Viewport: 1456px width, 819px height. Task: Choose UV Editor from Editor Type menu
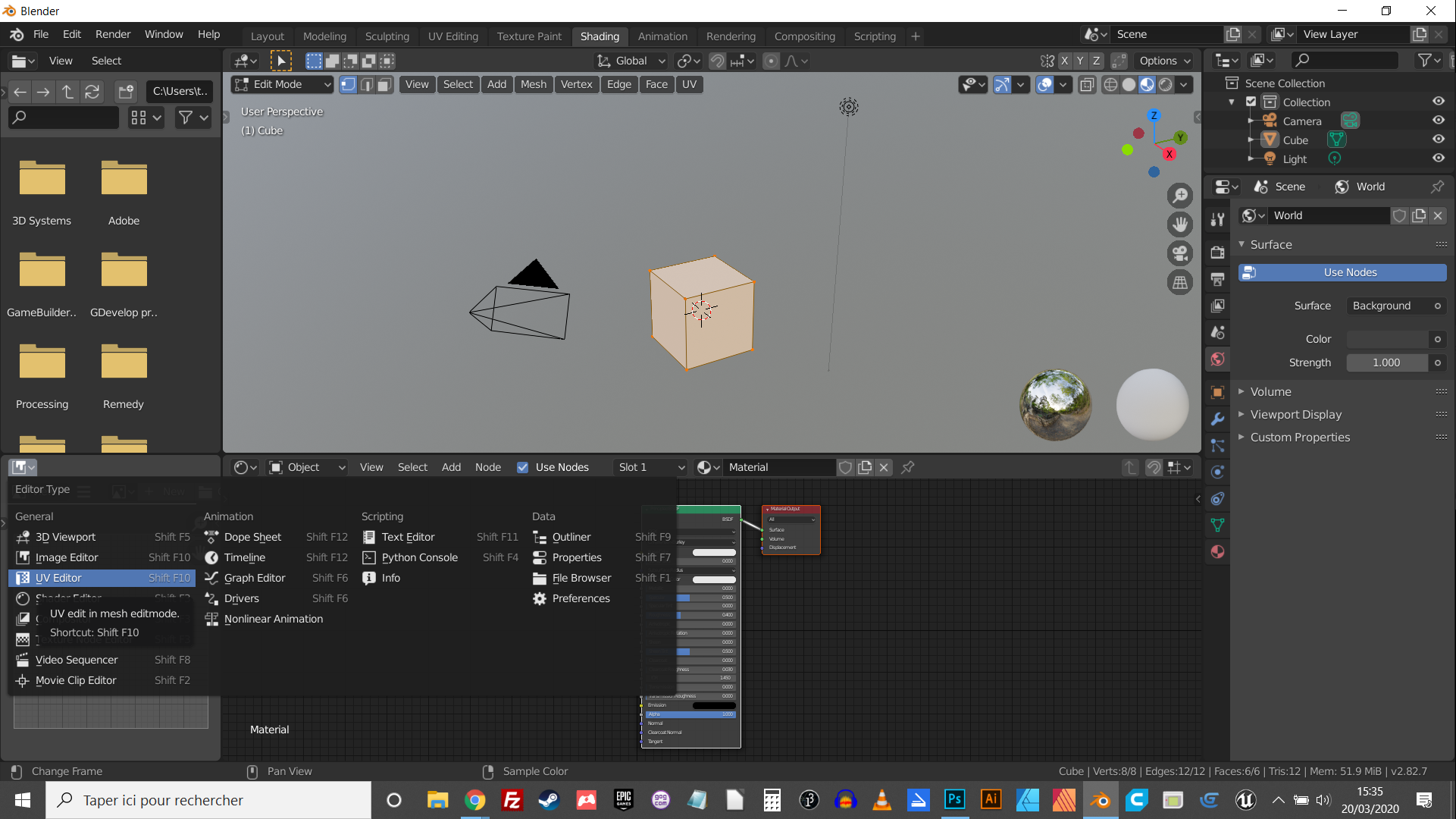coord(58,578)
